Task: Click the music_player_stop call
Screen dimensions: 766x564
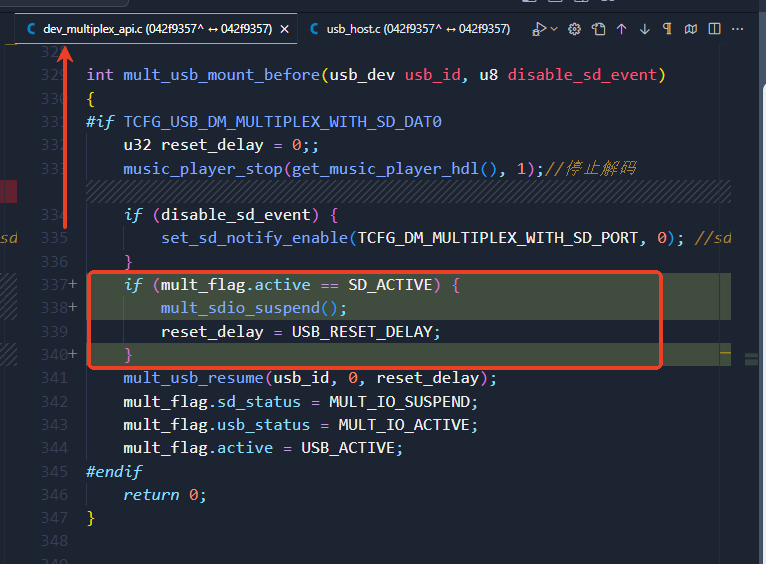Action: [203, 169]
